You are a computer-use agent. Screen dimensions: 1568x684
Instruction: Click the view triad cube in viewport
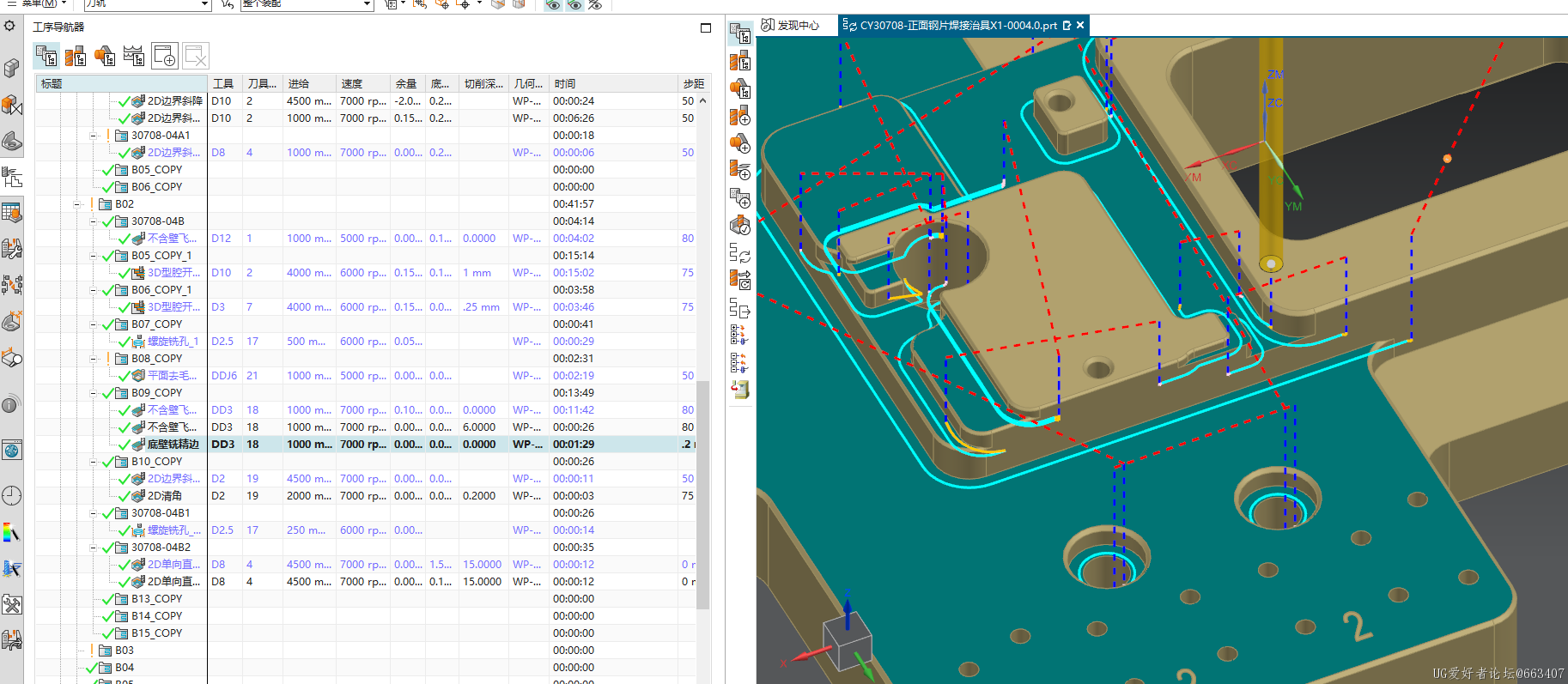[848, 641]
